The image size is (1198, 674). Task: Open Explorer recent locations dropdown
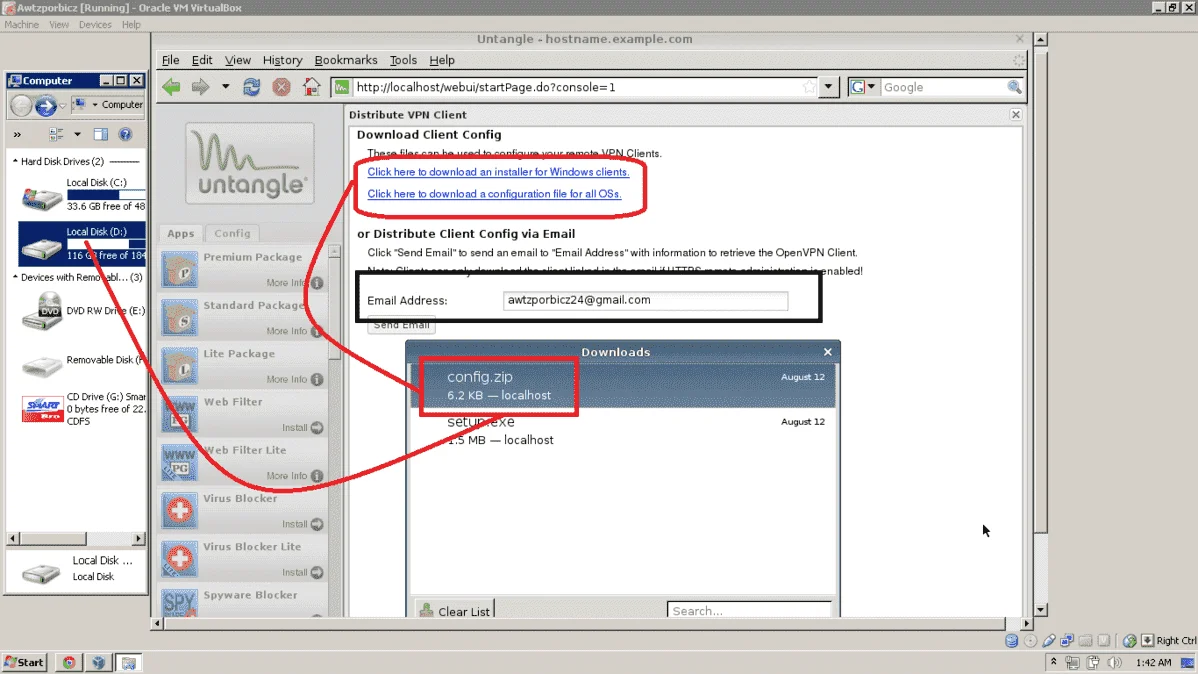[63, 105]
